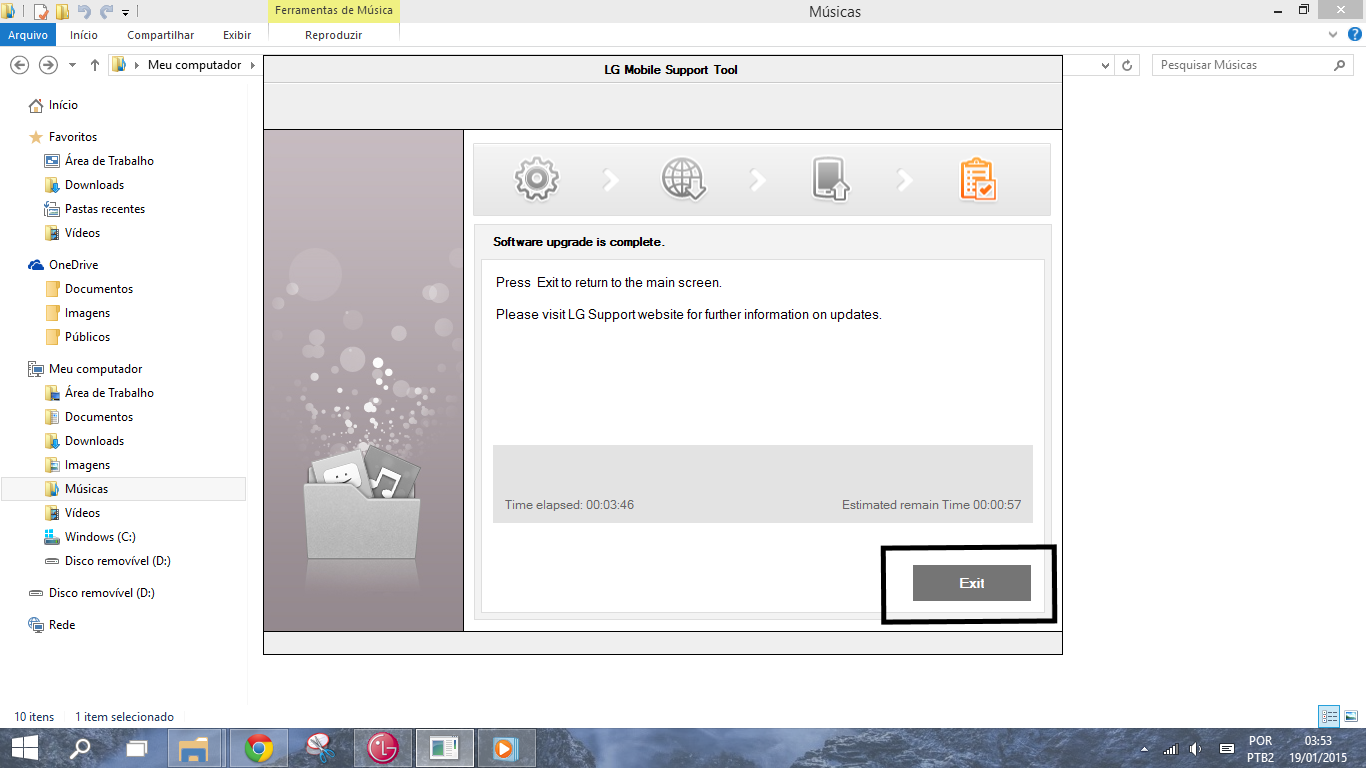The image size is (1366, 768).
Task: Refresh the Explorer folder view
Action: [1127, 65]
